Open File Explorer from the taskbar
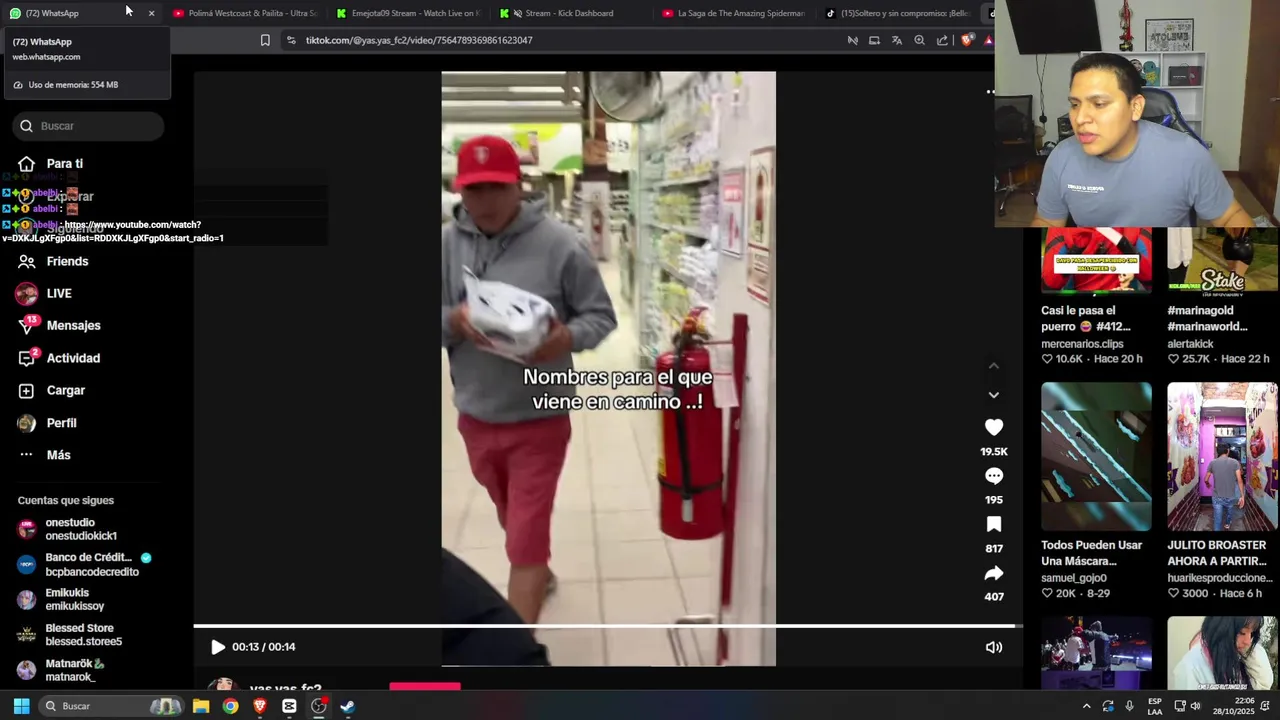This screenshot has width=1280, height=720. pyautogui.click(x=201, y=706)
